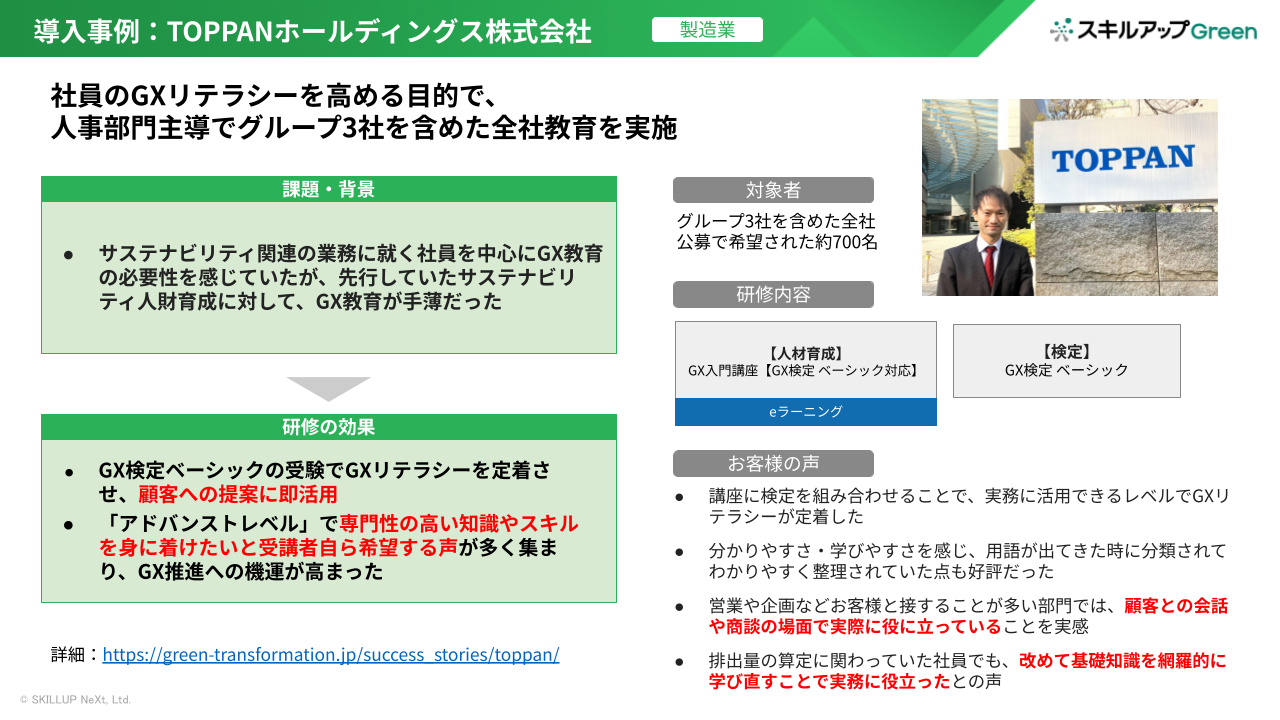The width and height of the screenshot is (1280, 720).
Task: Click the gray downward triangle arrow
Action: pos(329,389)
